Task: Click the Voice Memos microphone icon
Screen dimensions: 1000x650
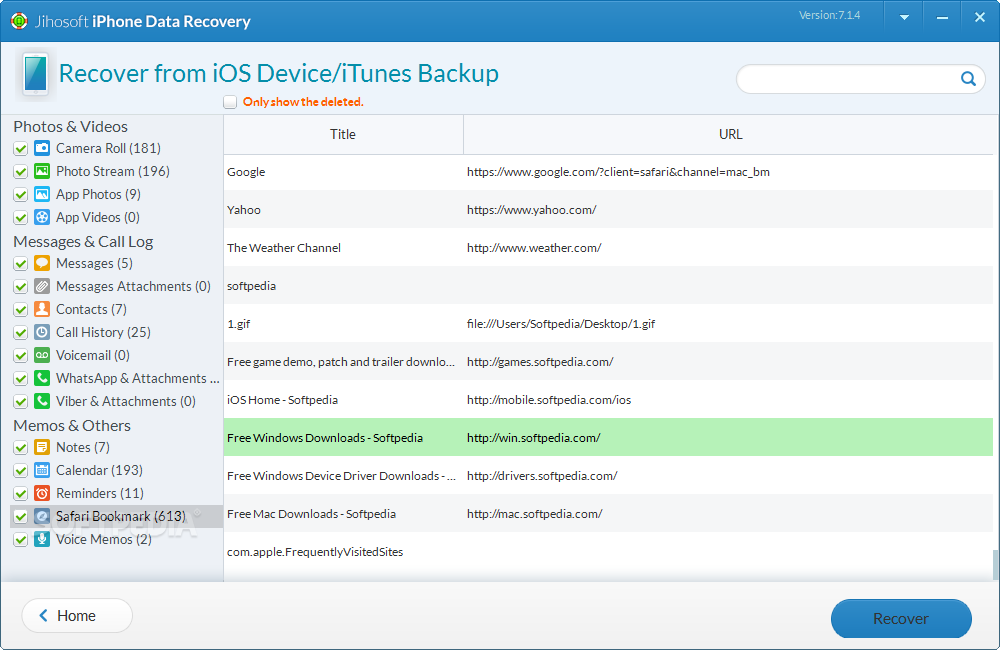Action: 42,539
